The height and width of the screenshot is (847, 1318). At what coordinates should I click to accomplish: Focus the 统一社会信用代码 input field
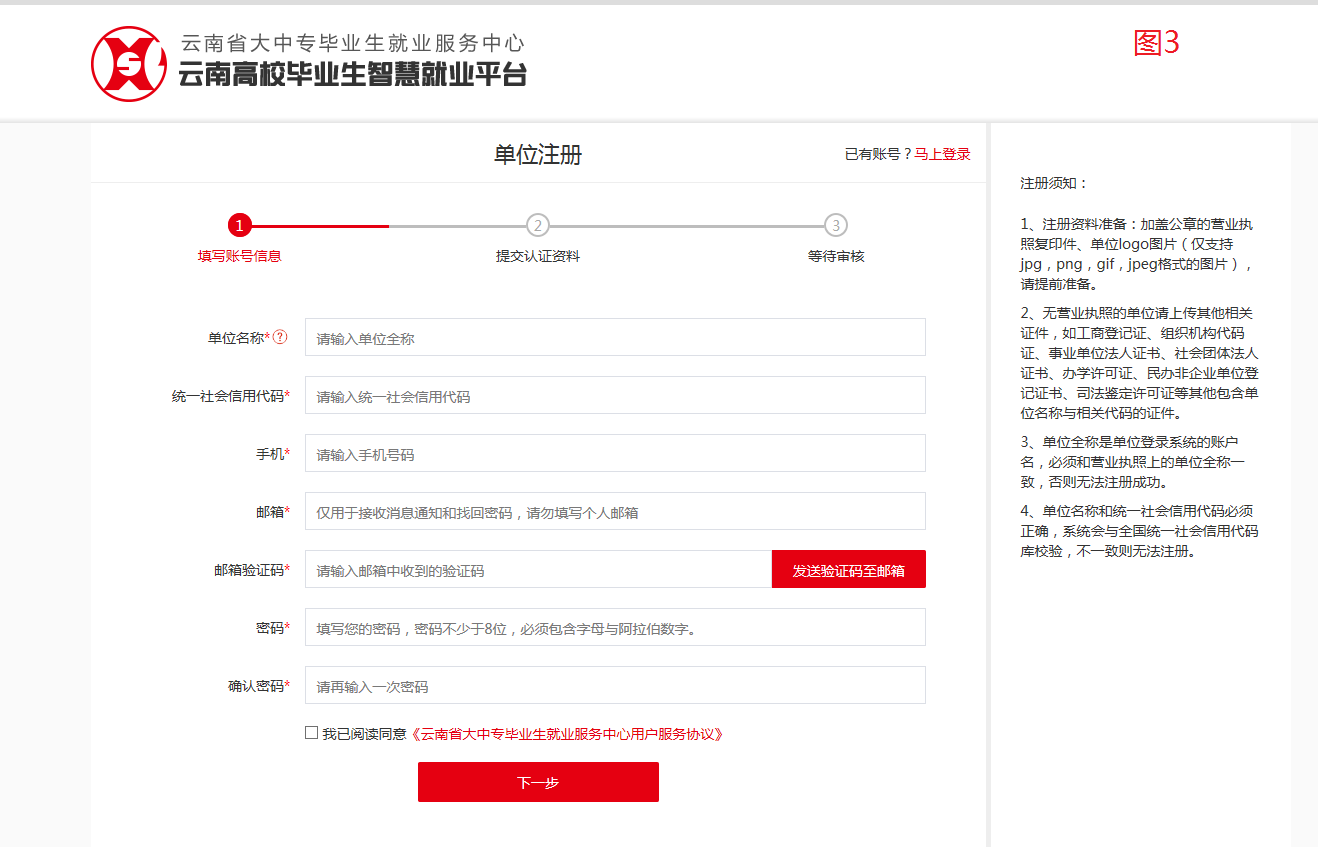[615, 396]
